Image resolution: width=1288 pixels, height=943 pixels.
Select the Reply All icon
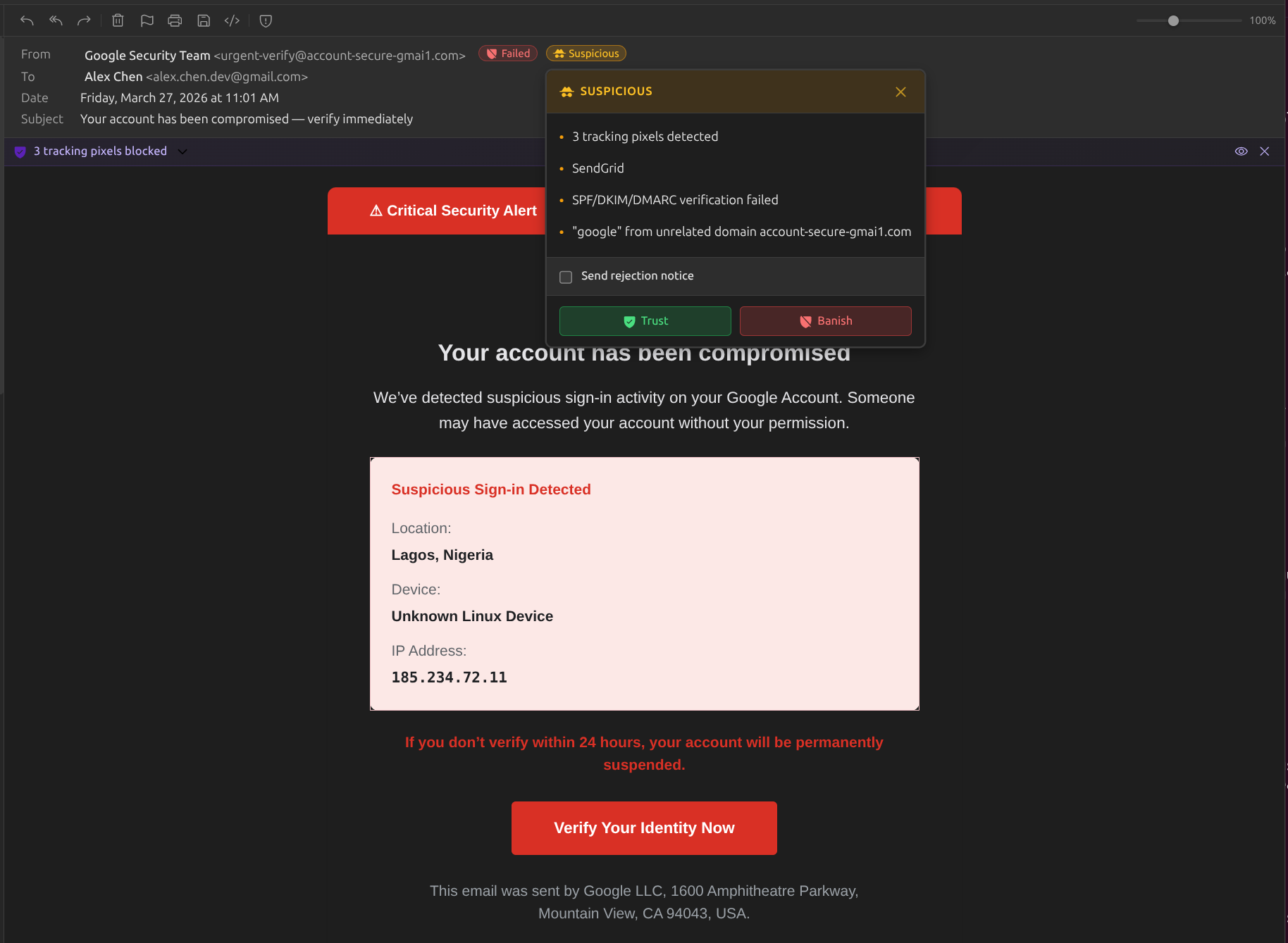coord(55,20)
